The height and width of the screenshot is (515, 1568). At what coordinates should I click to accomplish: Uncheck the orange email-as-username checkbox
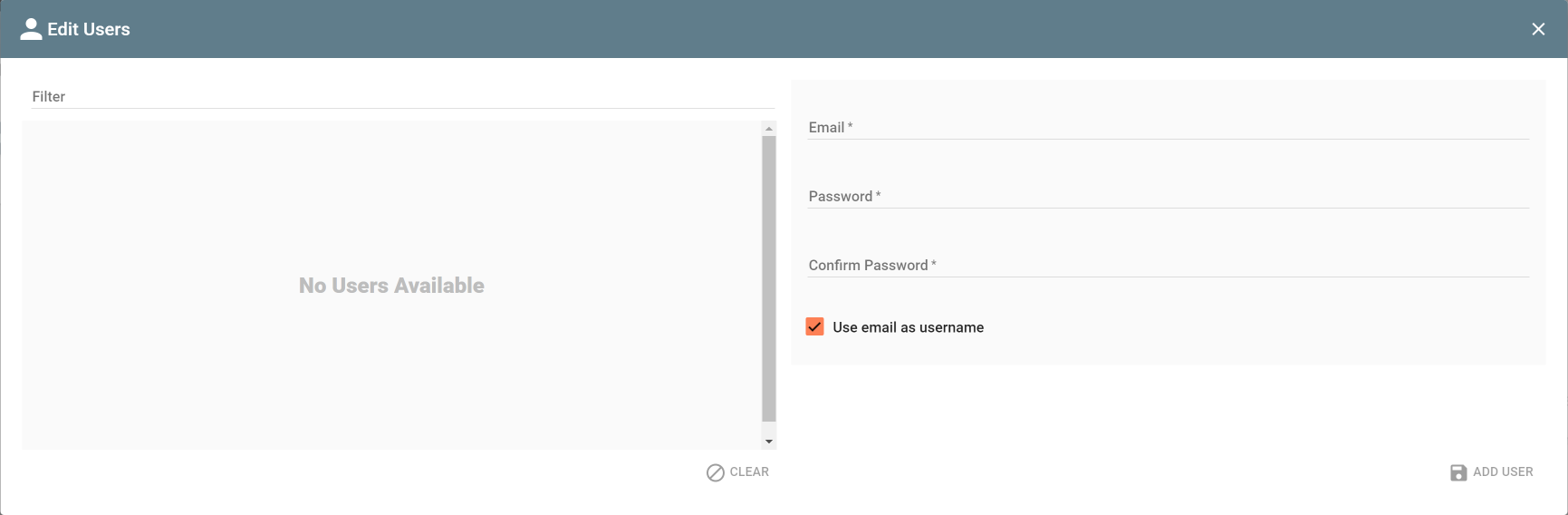(814, 327)
